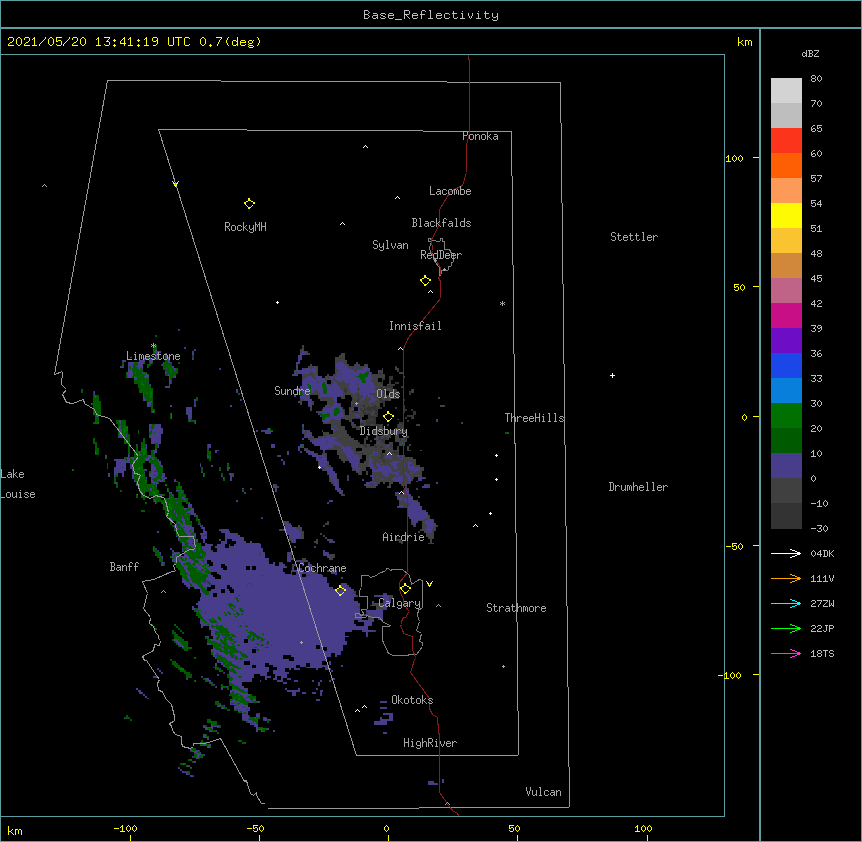Click the dBZ legend heading
This screenshot has width=862, height=842.
(810, 53)
